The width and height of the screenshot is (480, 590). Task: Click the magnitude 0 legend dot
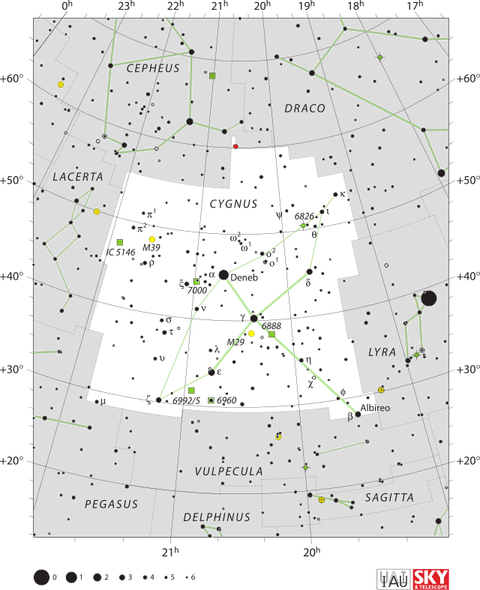pos(41,577)
